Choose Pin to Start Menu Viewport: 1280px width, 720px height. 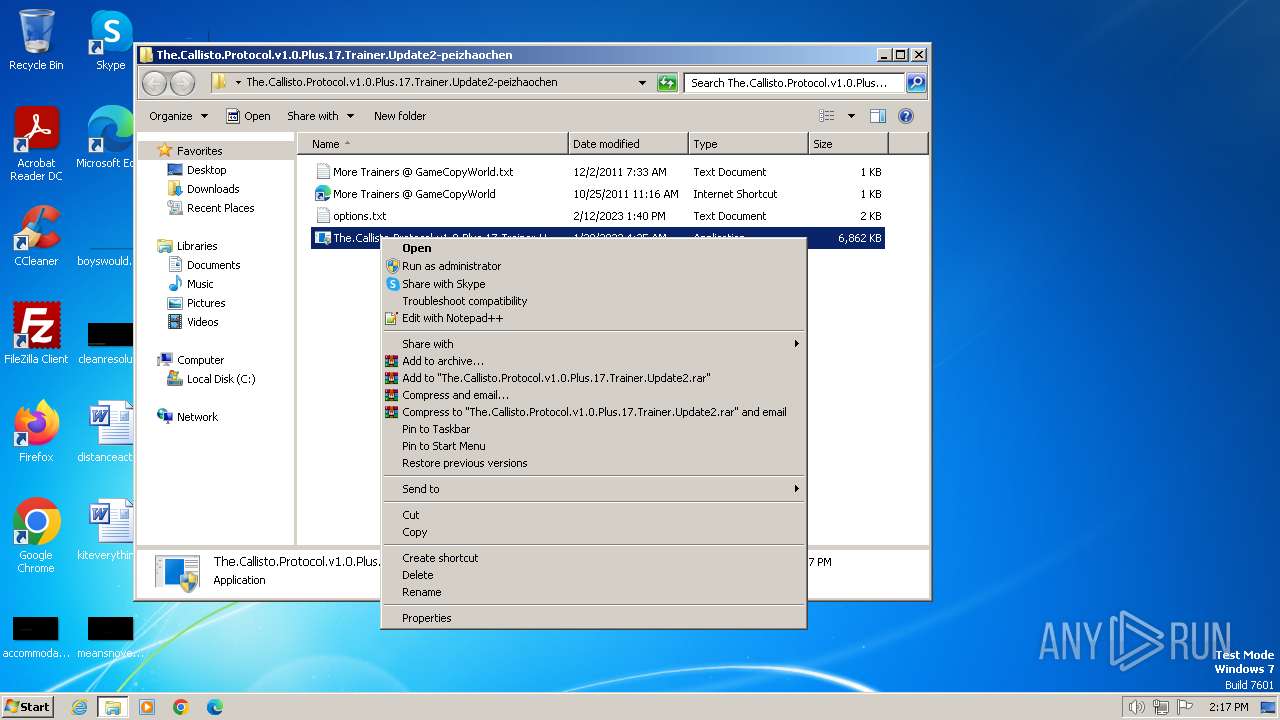tap(594, 446)
